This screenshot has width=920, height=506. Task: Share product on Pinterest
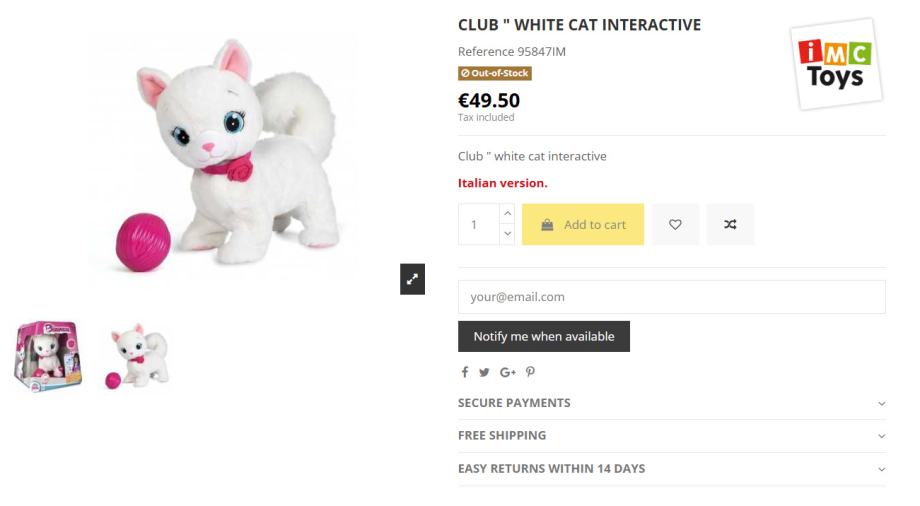click(x=530, y=372)
